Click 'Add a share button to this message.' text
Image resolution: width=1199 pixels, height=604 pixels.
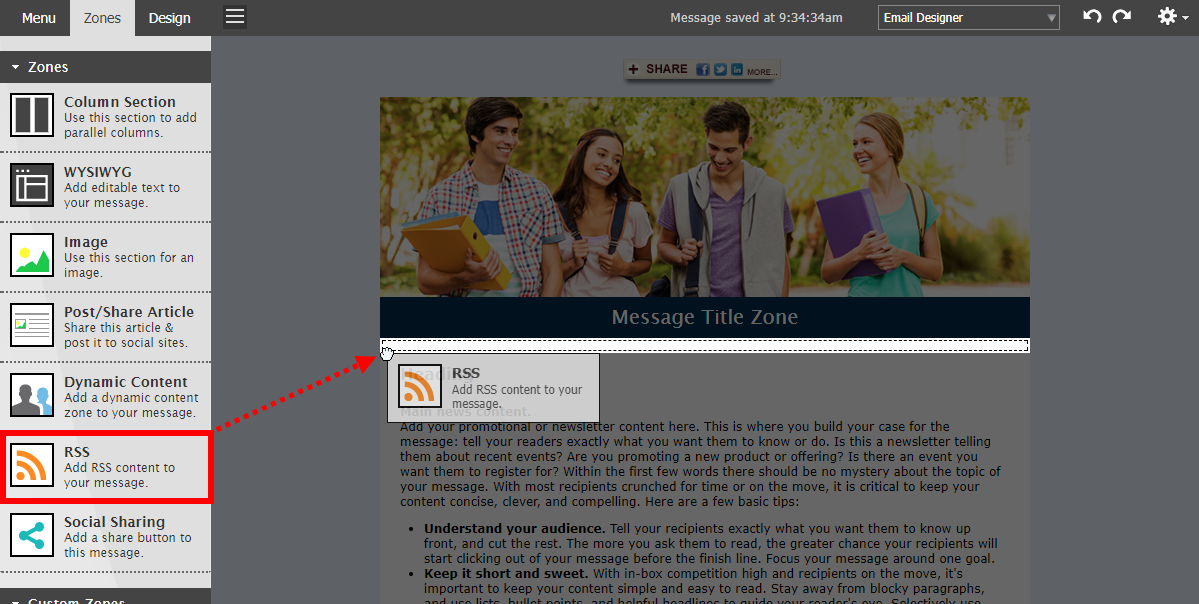click(128, 544)
